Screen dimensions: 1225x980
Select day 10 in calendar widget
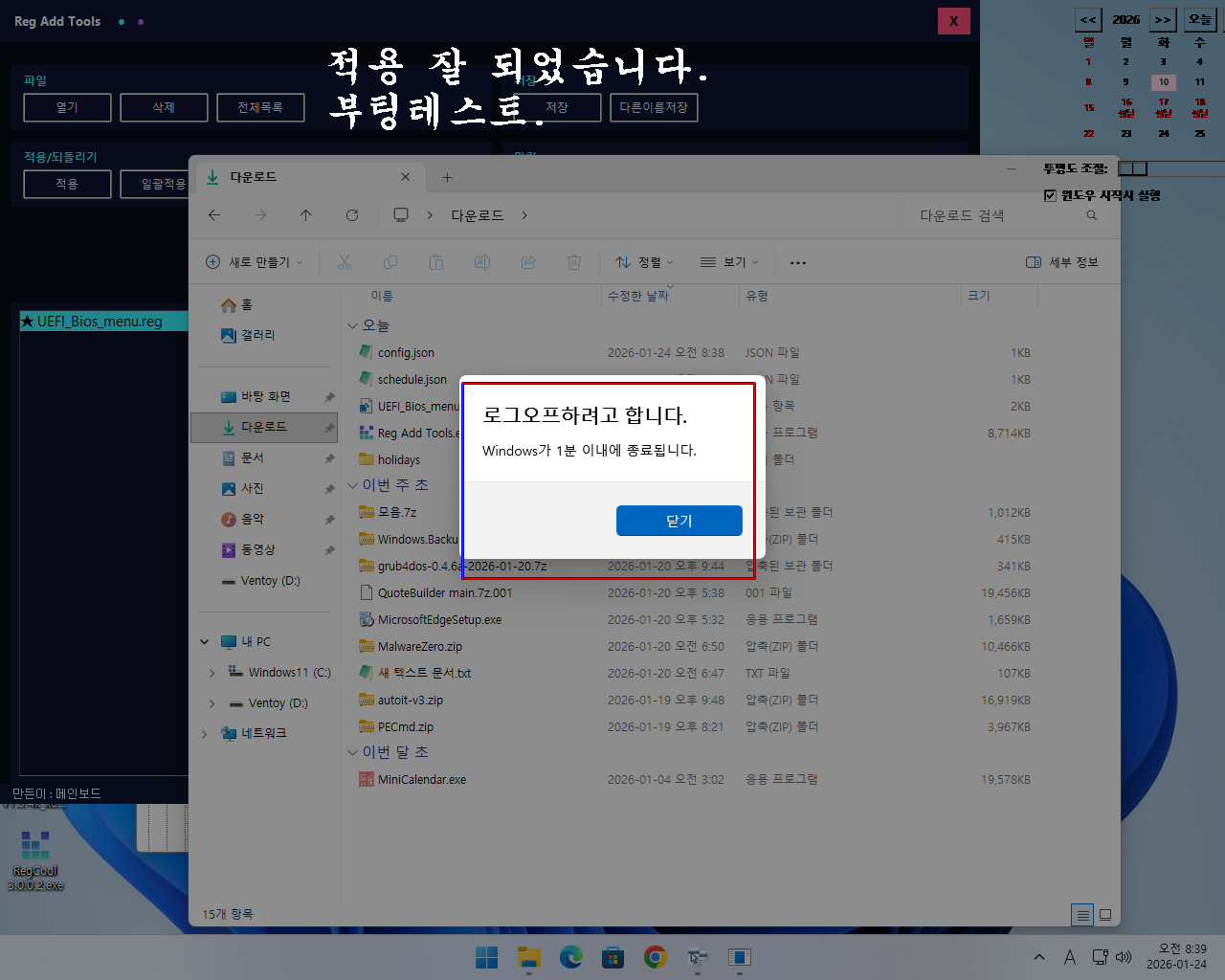coord(1163,82)
